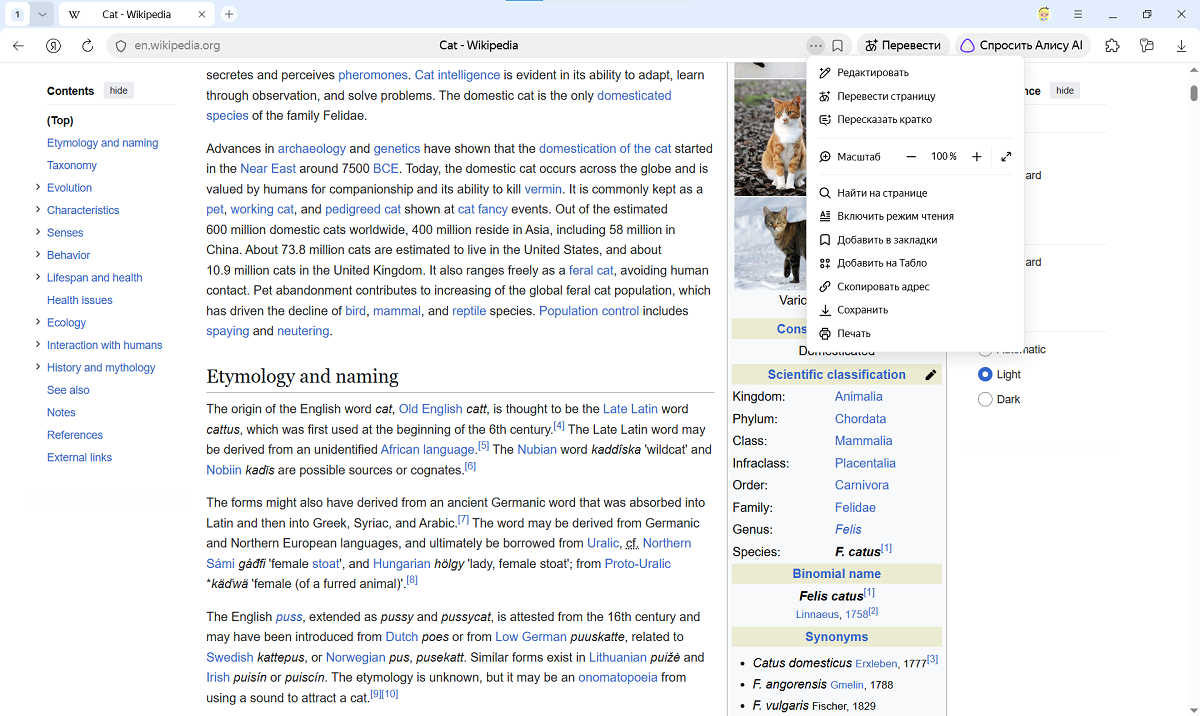Enter fullscreen with the expand arrows icon
Screen dimensions: 1200x716
coord(1006,157)
